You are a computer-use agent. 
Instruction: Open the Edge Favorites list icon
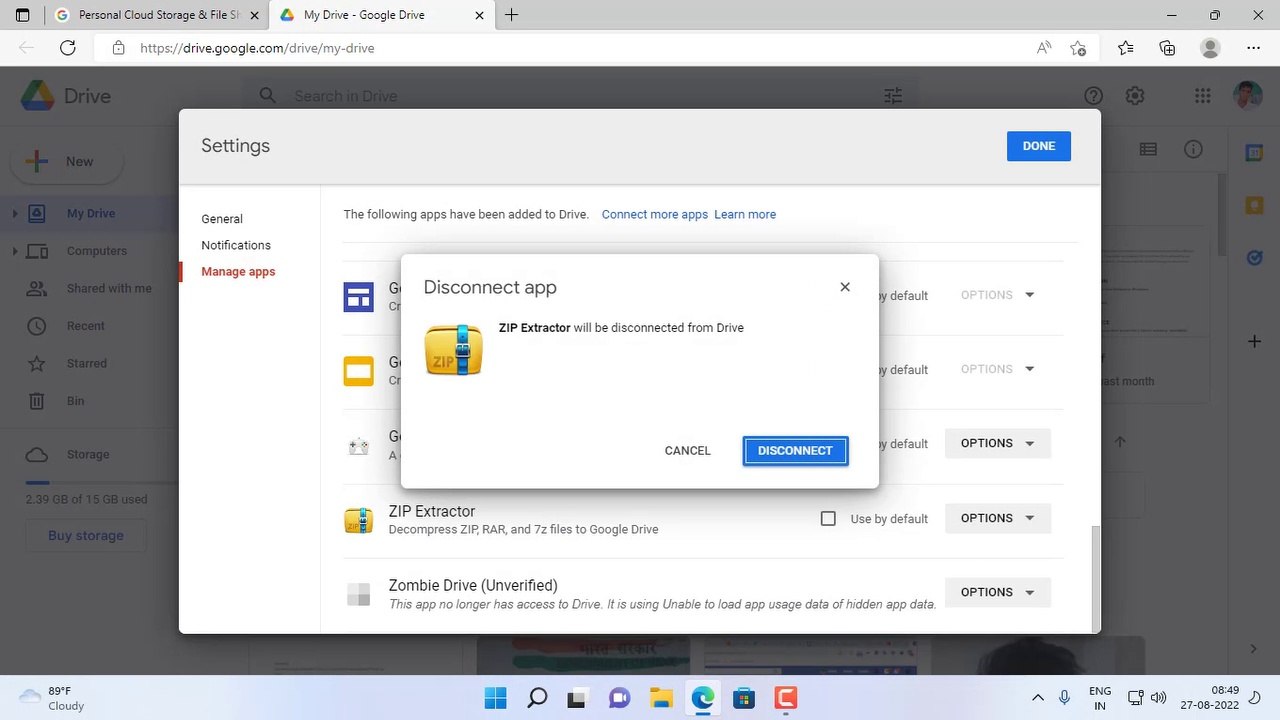click(x=1126, y=48)
